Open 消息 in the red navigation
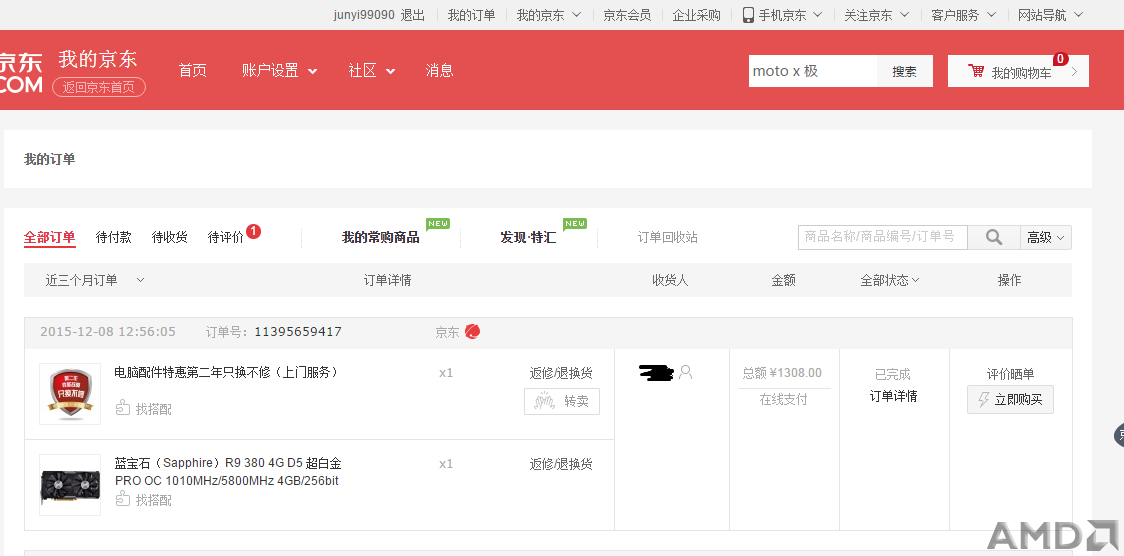 pos(439,70)
